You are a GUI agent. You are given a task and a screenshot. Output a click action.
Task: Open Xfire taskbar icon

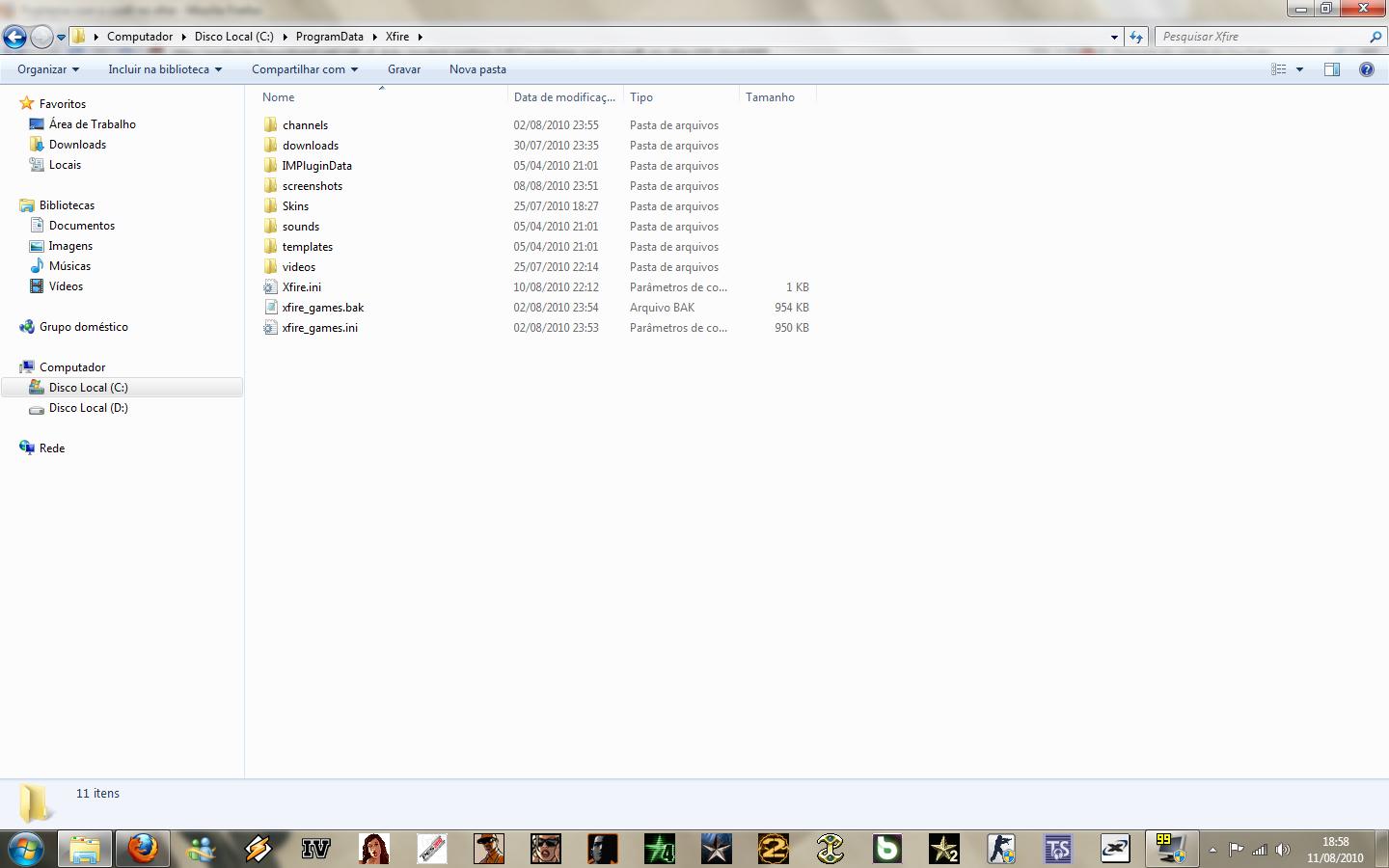coord(1115,849)
